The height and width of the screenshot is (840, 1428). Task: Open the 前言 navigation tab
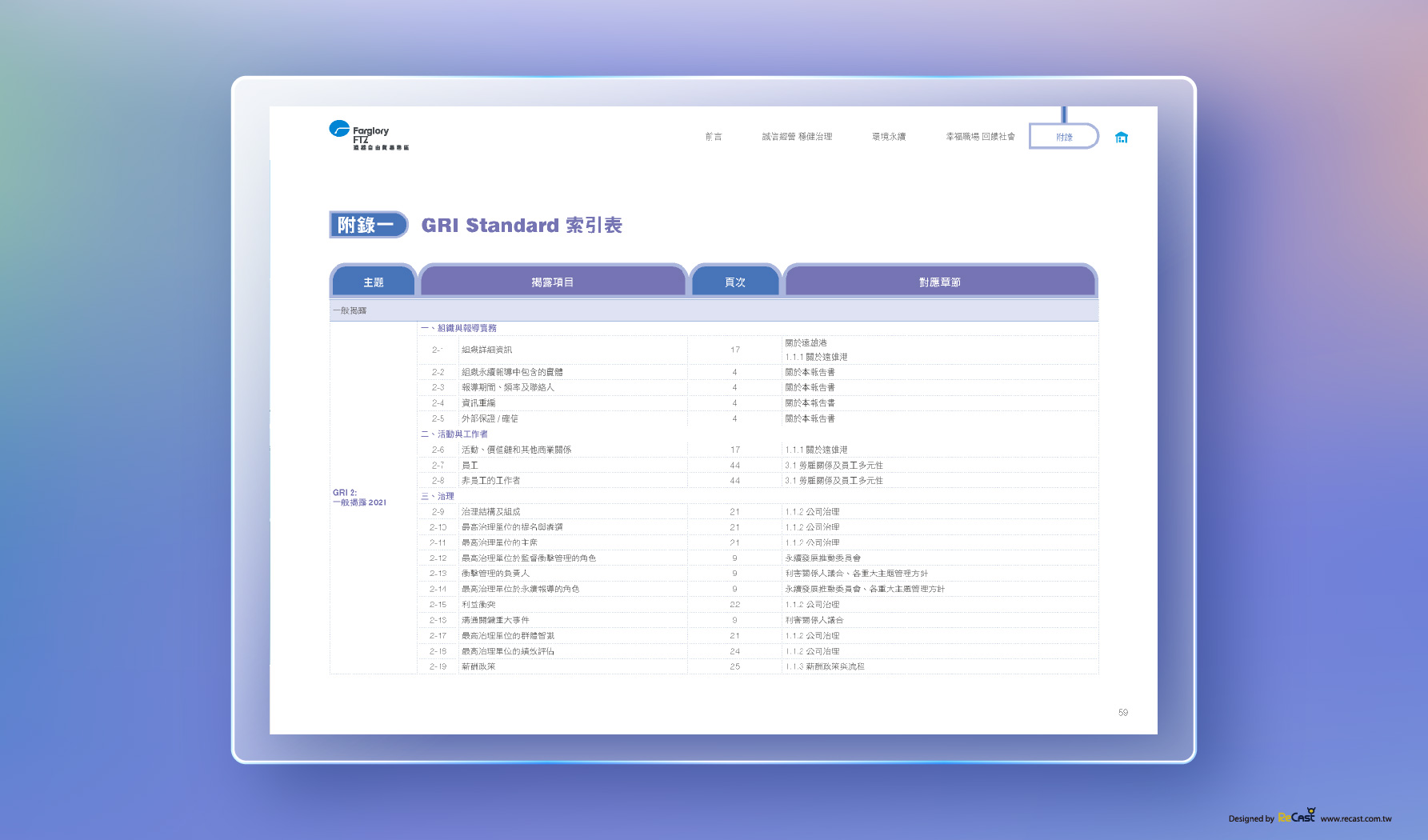[714, 137]
